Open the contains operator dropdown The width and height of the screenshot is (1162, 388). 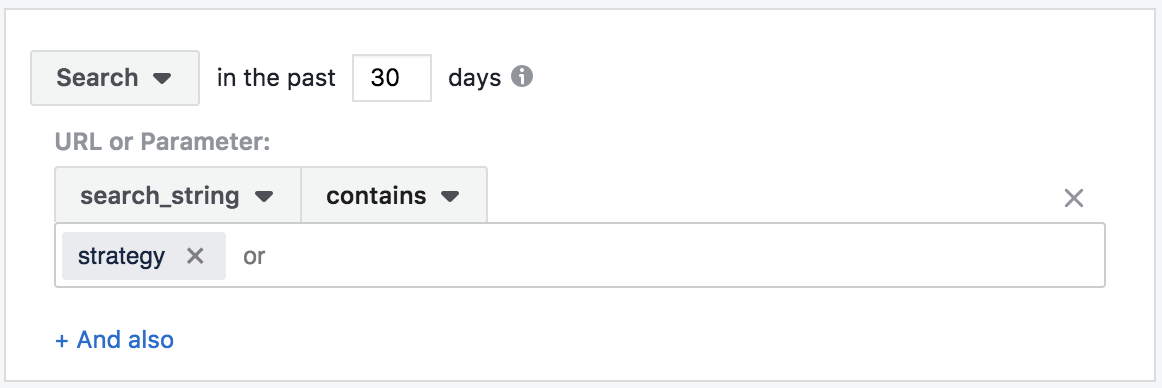394,195
